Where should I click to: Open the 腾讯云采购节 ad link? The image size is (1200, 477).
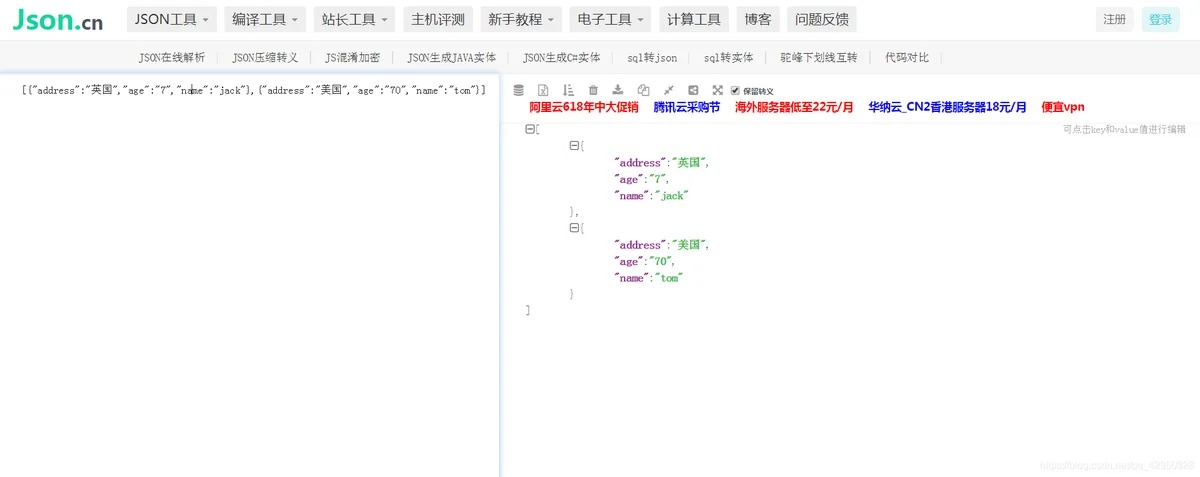click(x=687, y=107)
